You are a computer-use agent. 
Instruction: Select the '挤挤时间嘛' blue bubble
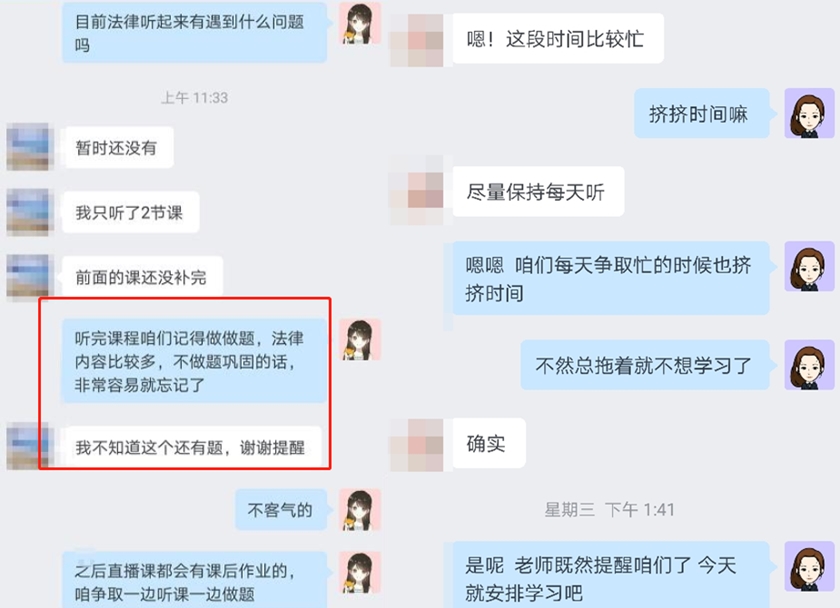point(702,114)
